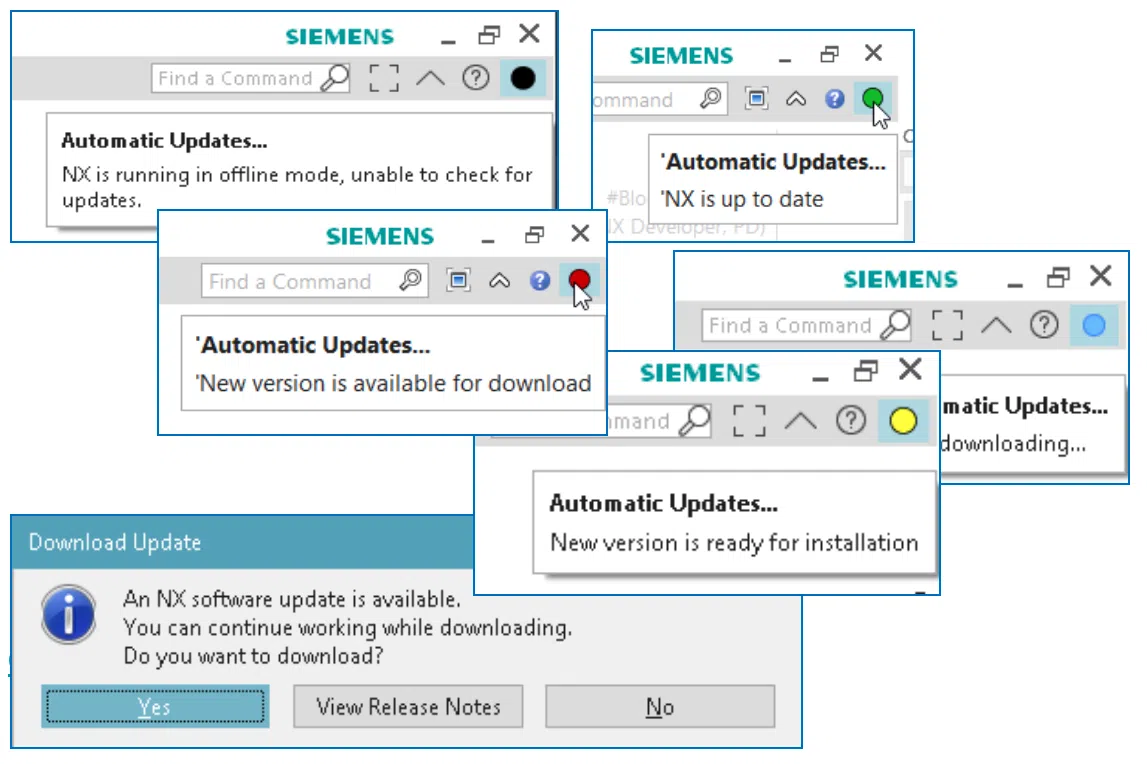The image size is (1147, 764).
Task: Focus Find a Command field, black-indicator window
Action: click(x=250, y=78)
